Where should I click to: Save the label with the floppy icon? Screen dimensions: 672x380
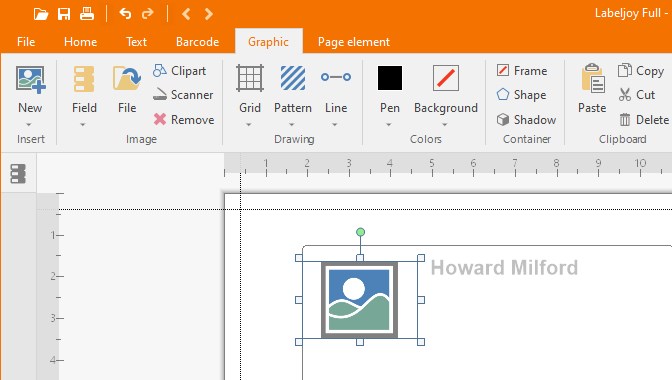tap(64, 14)
